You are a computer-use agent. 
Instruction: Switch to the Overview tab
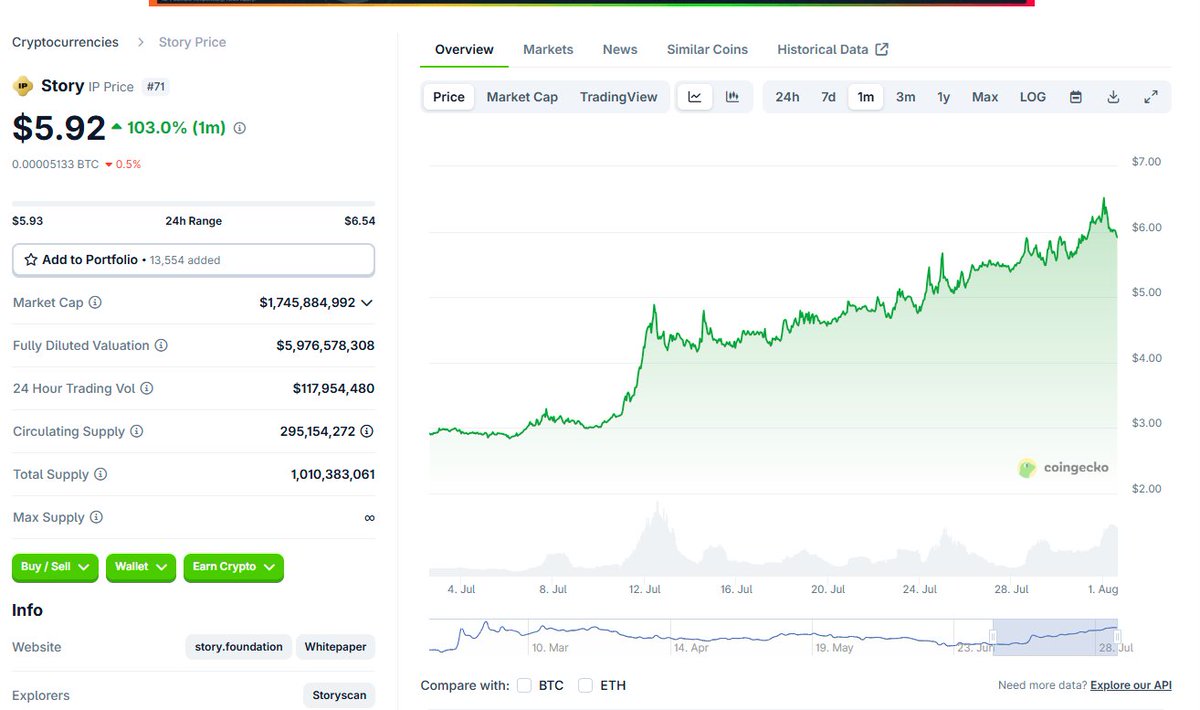(x=464, y=49)
